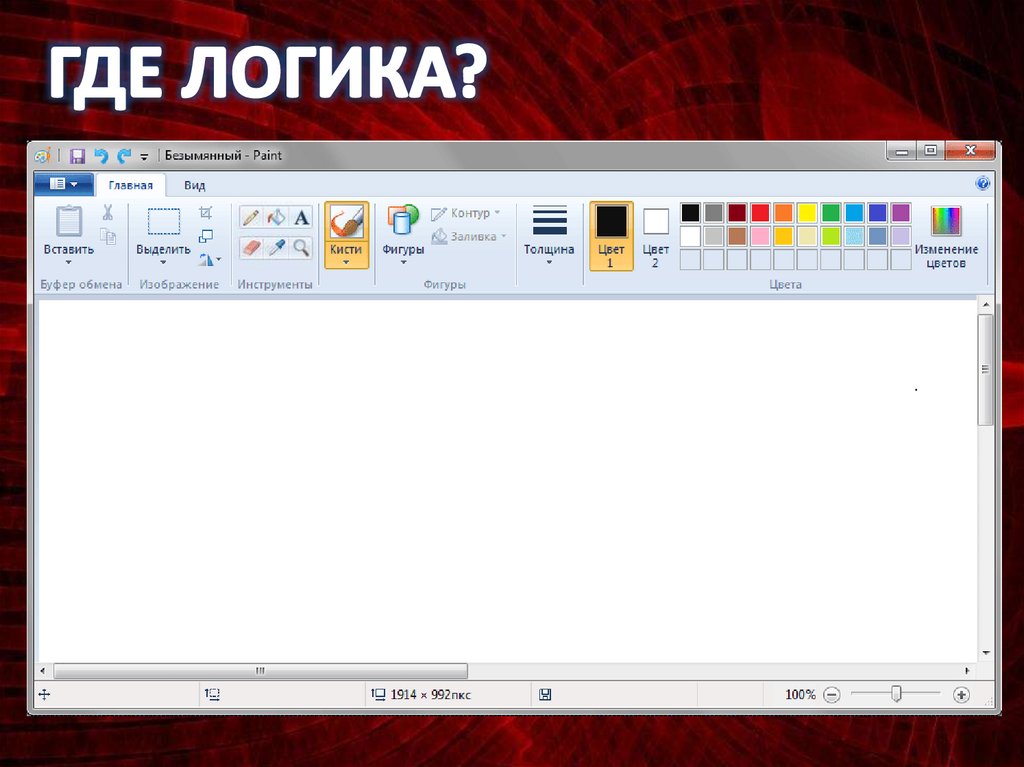The image size is (1024, 767).
Task: Expand the Толщина dropdown arrow
Action: click(549, 263)
